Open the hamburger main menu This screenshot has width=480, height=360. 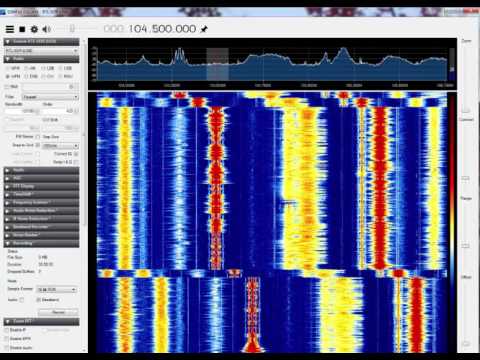click(10, 29)
